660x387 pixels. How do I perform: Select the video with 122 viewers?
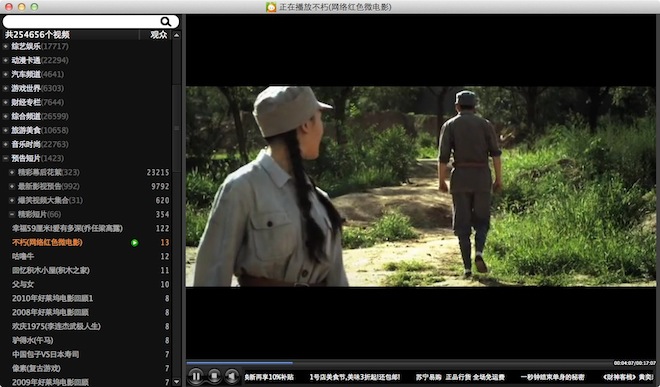tap(86, 228)
